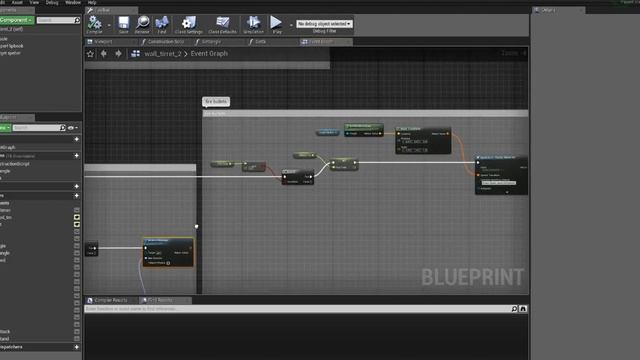
Task: Click the Find Results search magnifier icon
Action: coord(514,309)
